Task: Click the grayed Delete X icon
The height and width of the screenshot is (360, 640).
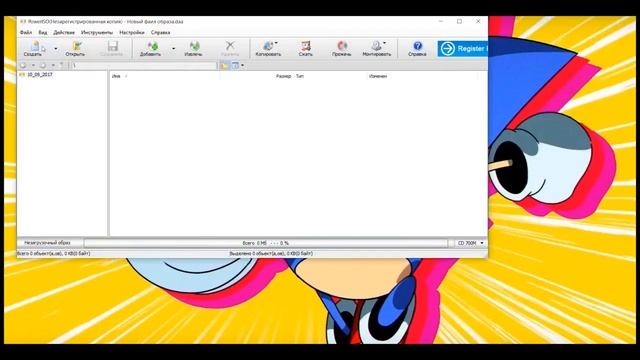Action: click(x=230, y=49)
